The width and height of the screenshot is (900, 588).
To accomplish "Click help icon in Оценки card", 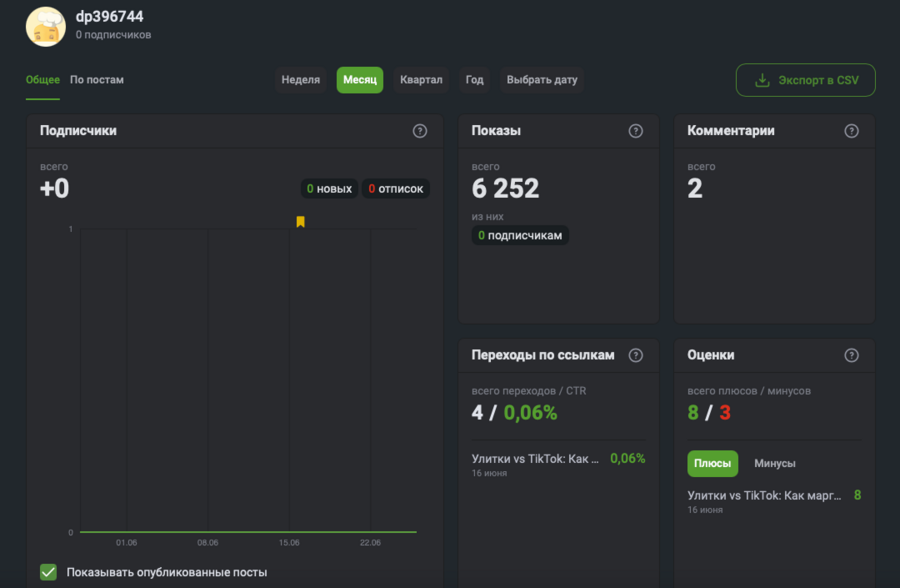I will point(851,355).
